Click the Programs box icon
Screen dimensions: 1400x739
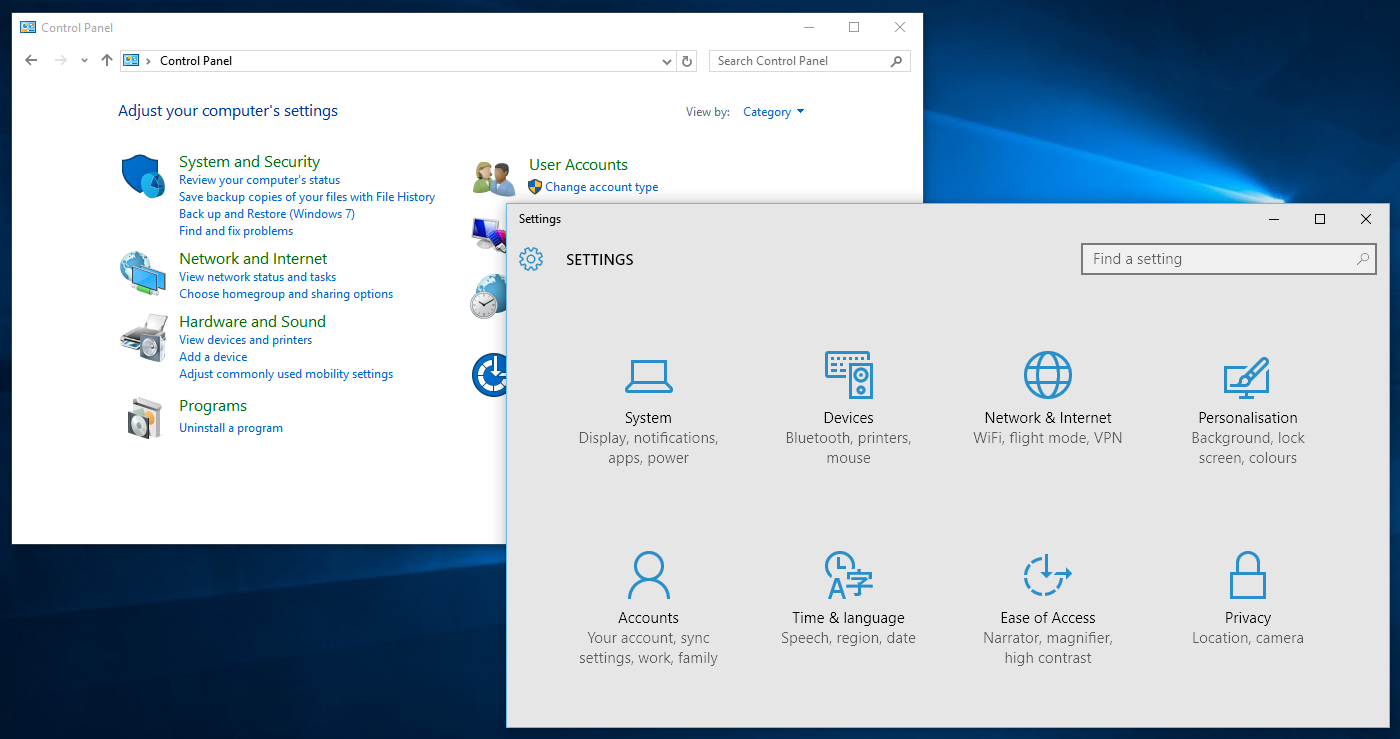[144, 417]
